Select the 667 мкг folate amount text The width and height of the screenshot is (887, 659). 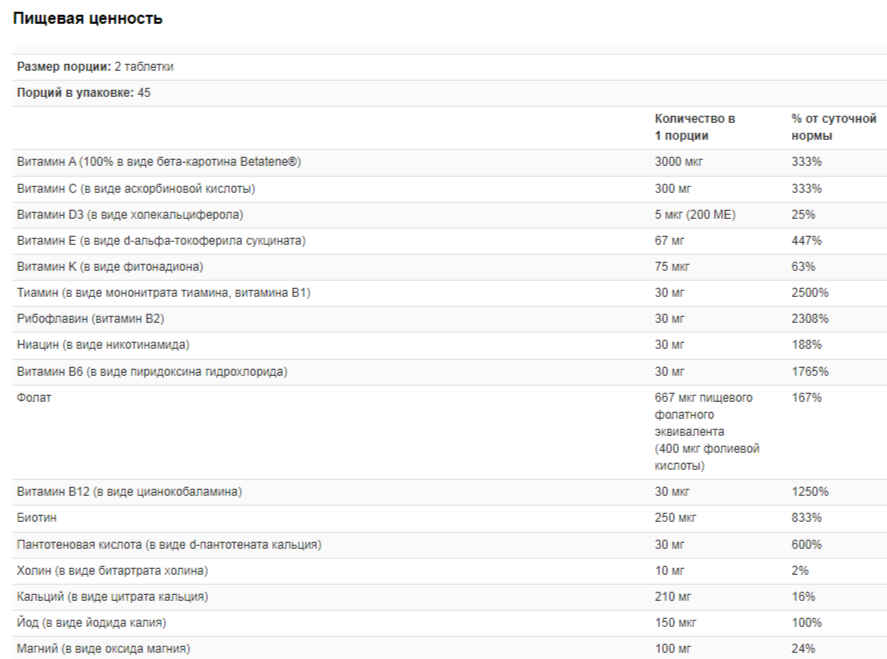[707, 432]
